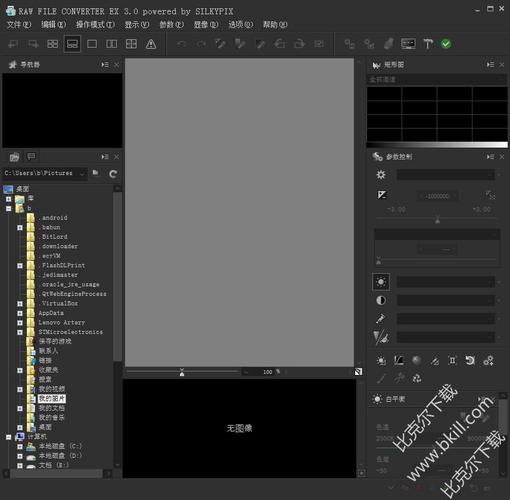The height and width of the screenshot is (500, 510).
Task: Click the rotate right toolbar icon
Action: click(299, 44)
